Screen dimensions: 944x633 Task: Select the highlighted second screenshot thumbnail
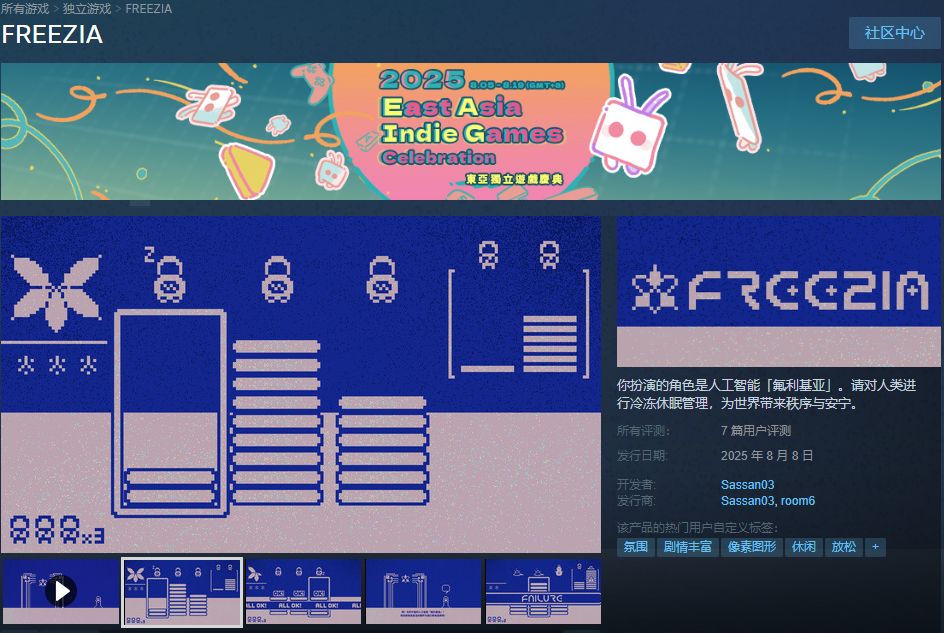pos(182,591)
